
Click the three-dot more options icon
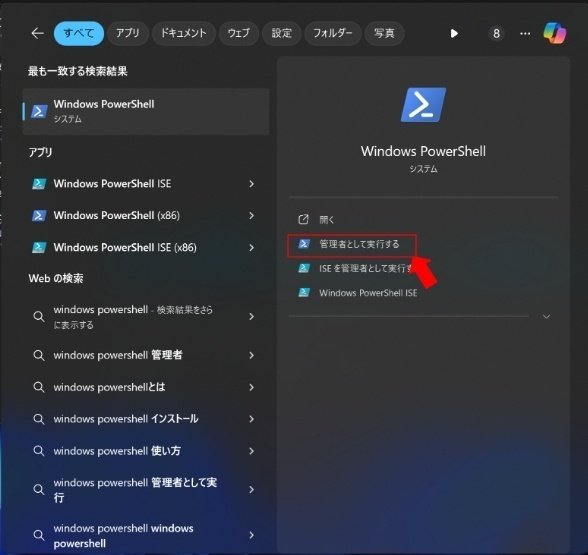(x=525, y=34)
